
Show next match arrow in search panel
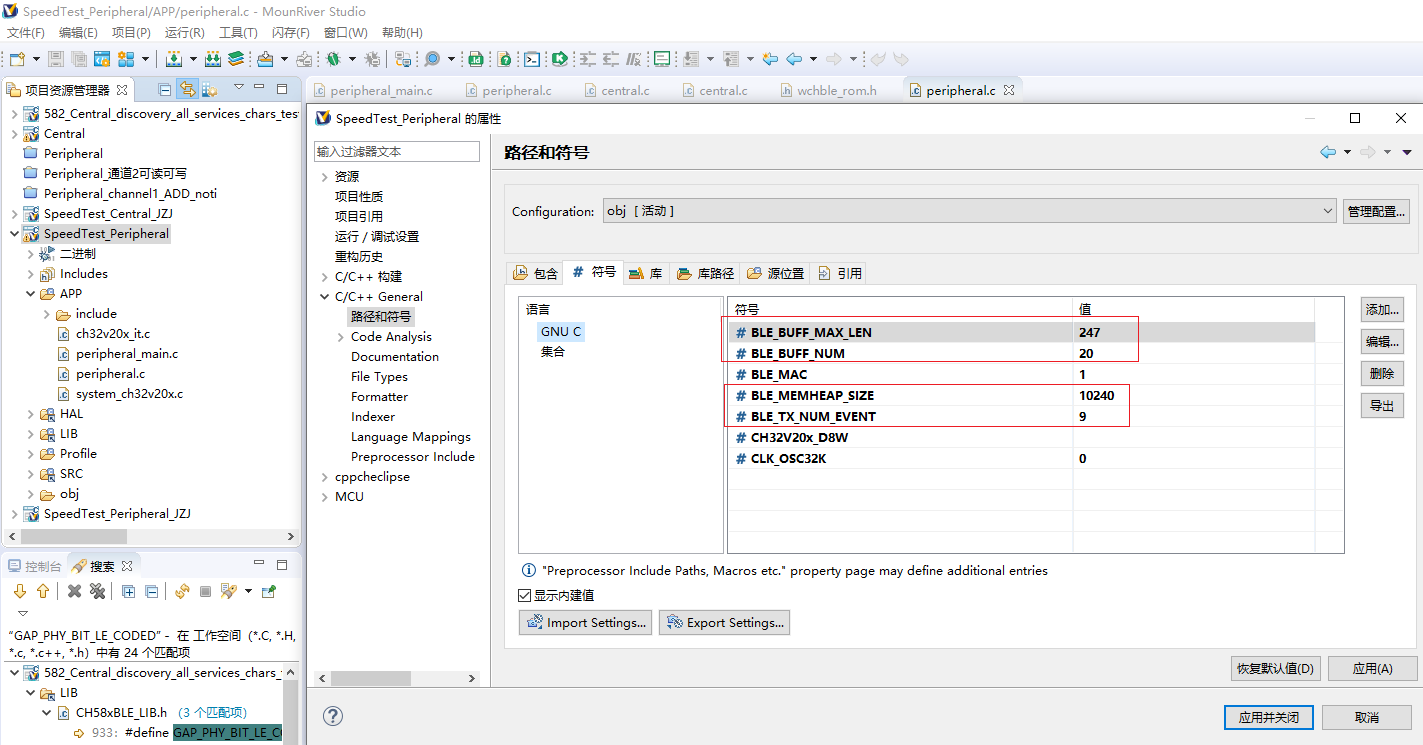[x=19, y=591]
